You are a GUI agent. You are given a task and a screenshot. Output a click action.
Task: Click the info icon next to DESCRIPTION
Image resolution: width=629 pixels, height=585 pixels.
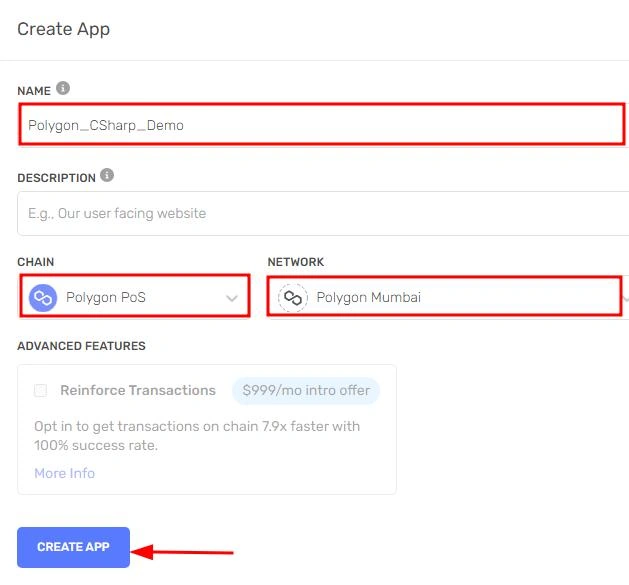107,175
